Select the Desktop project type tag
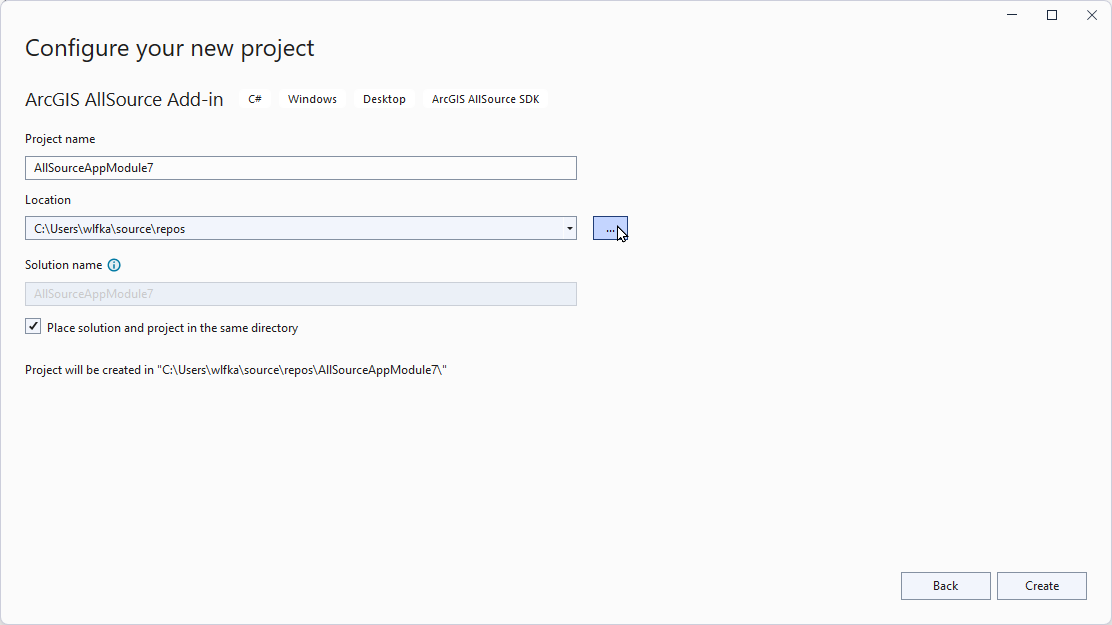 [x=384, y=99]
